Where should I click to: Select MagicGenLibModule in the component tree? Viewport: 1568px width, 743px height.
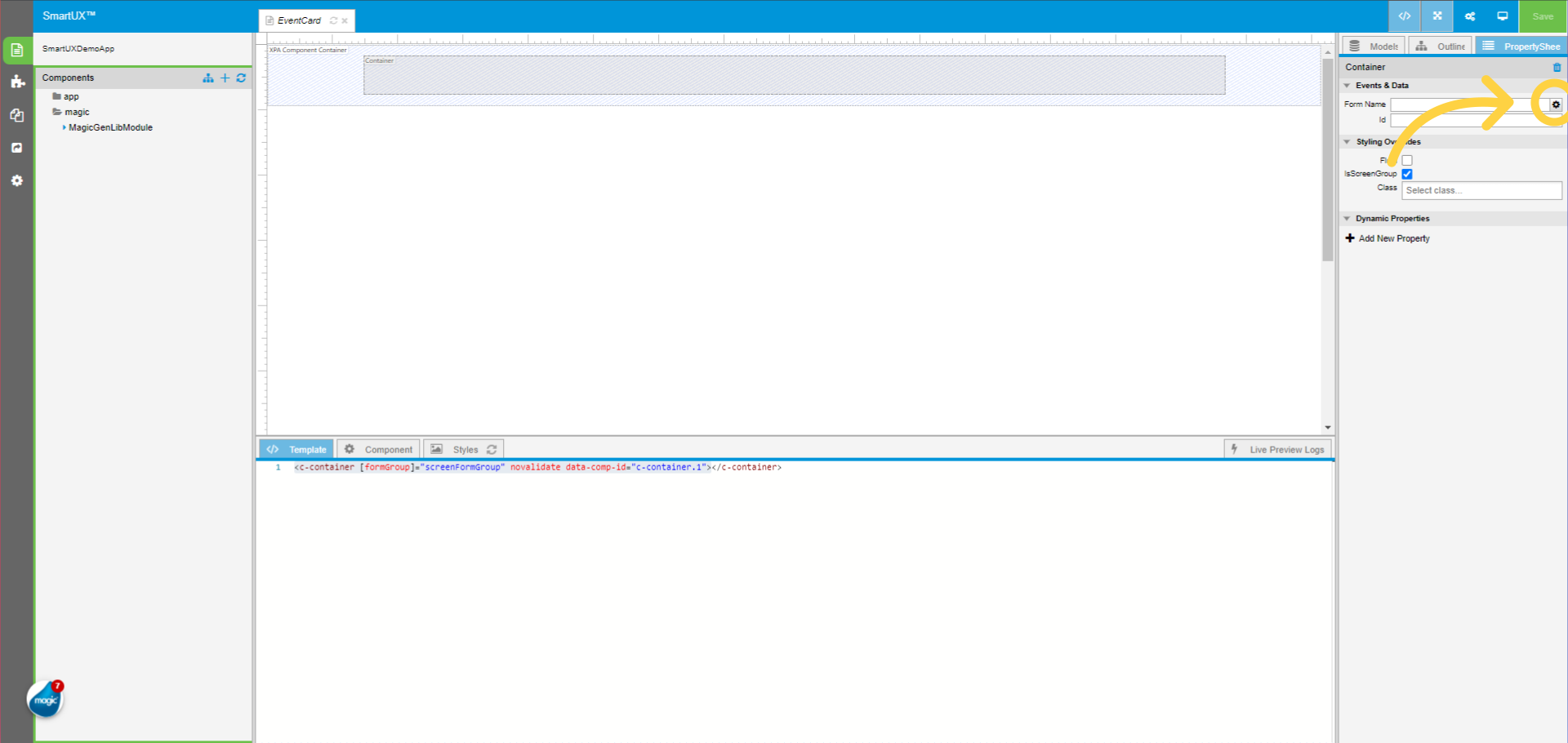pos(111,127)
